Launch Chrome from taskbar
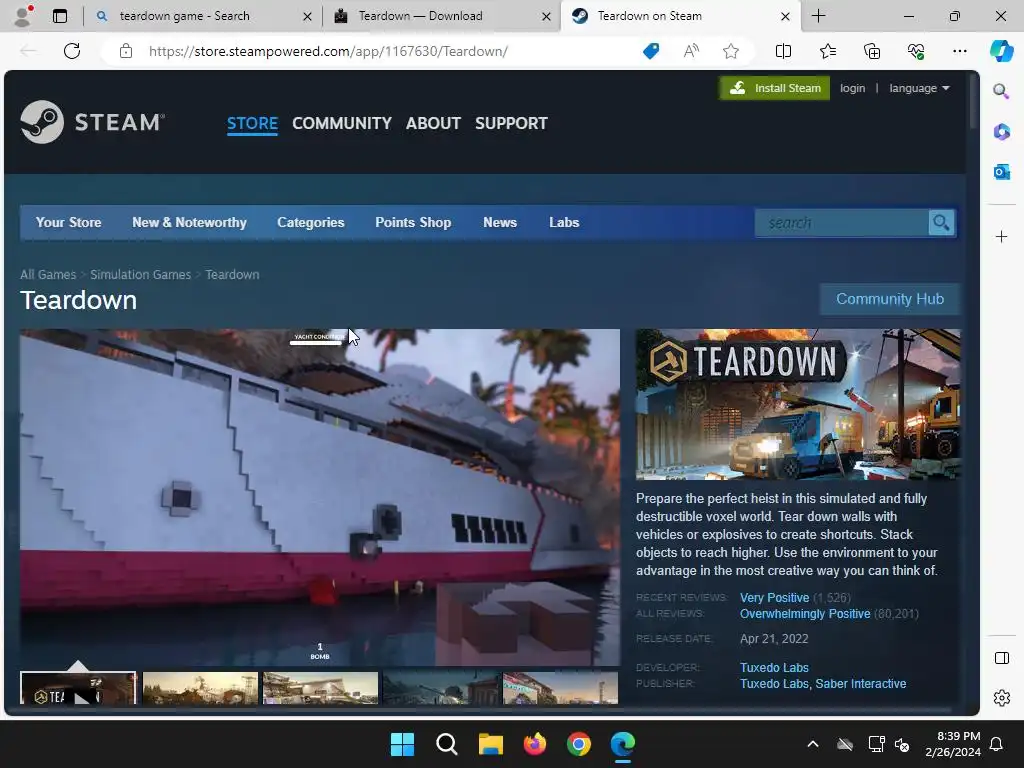This screenshot has width=1024, height=768. point(579,744)
